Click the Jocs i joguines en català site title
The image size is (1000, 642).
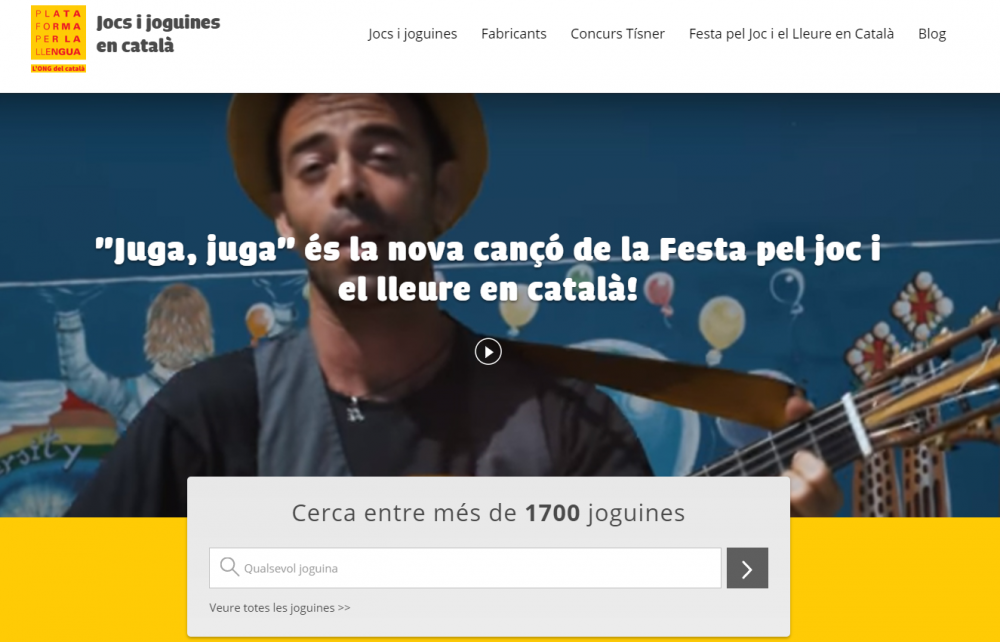tap(158, 34)
